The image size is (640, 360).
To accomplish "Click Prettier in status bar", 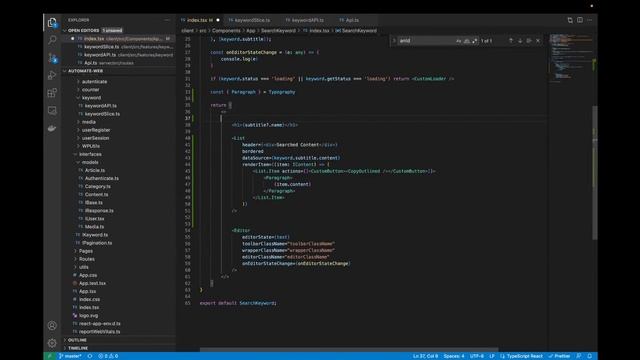I will 559,356.
